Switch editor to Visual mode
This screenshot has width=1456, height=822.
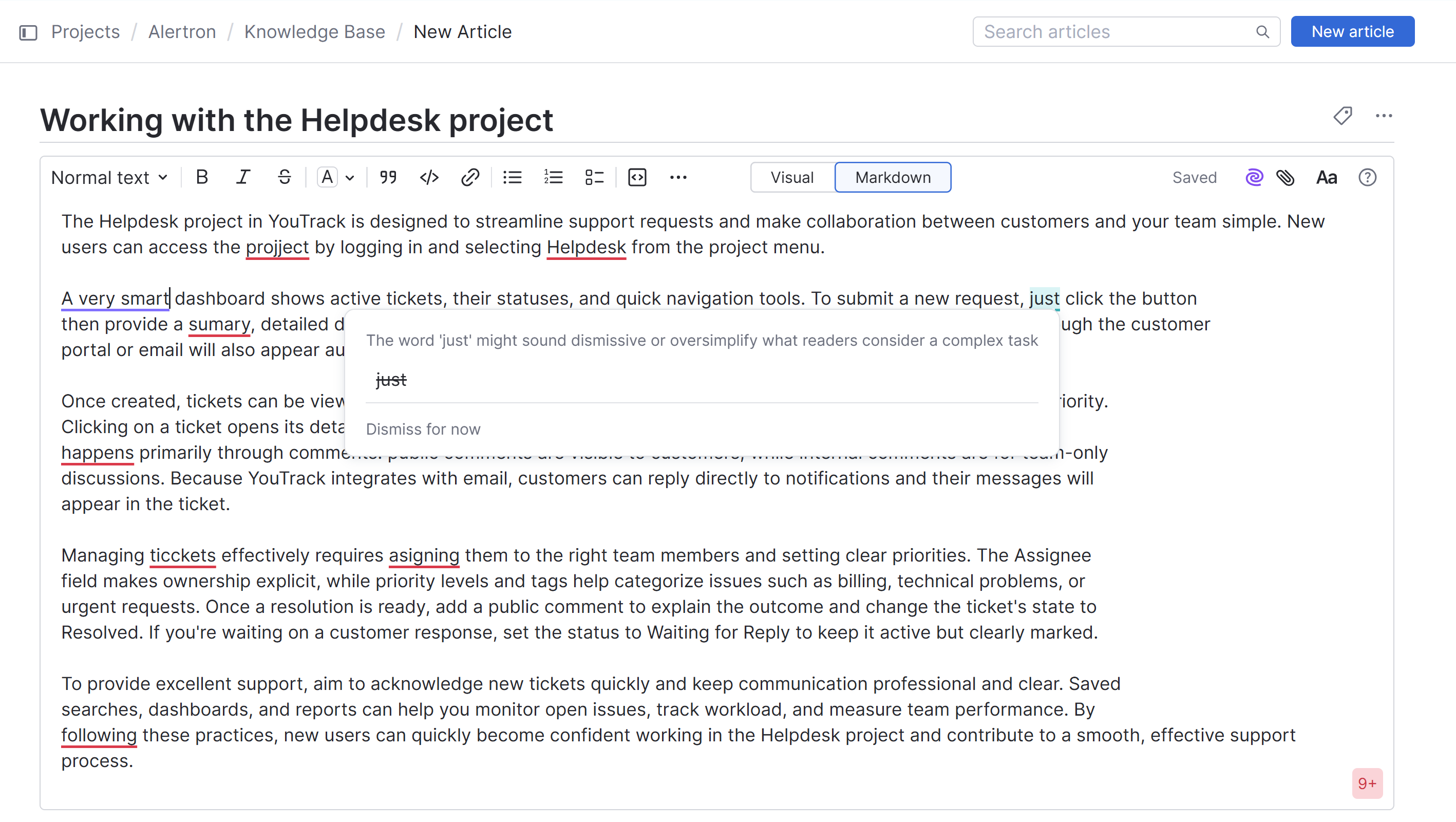(792, 178)
